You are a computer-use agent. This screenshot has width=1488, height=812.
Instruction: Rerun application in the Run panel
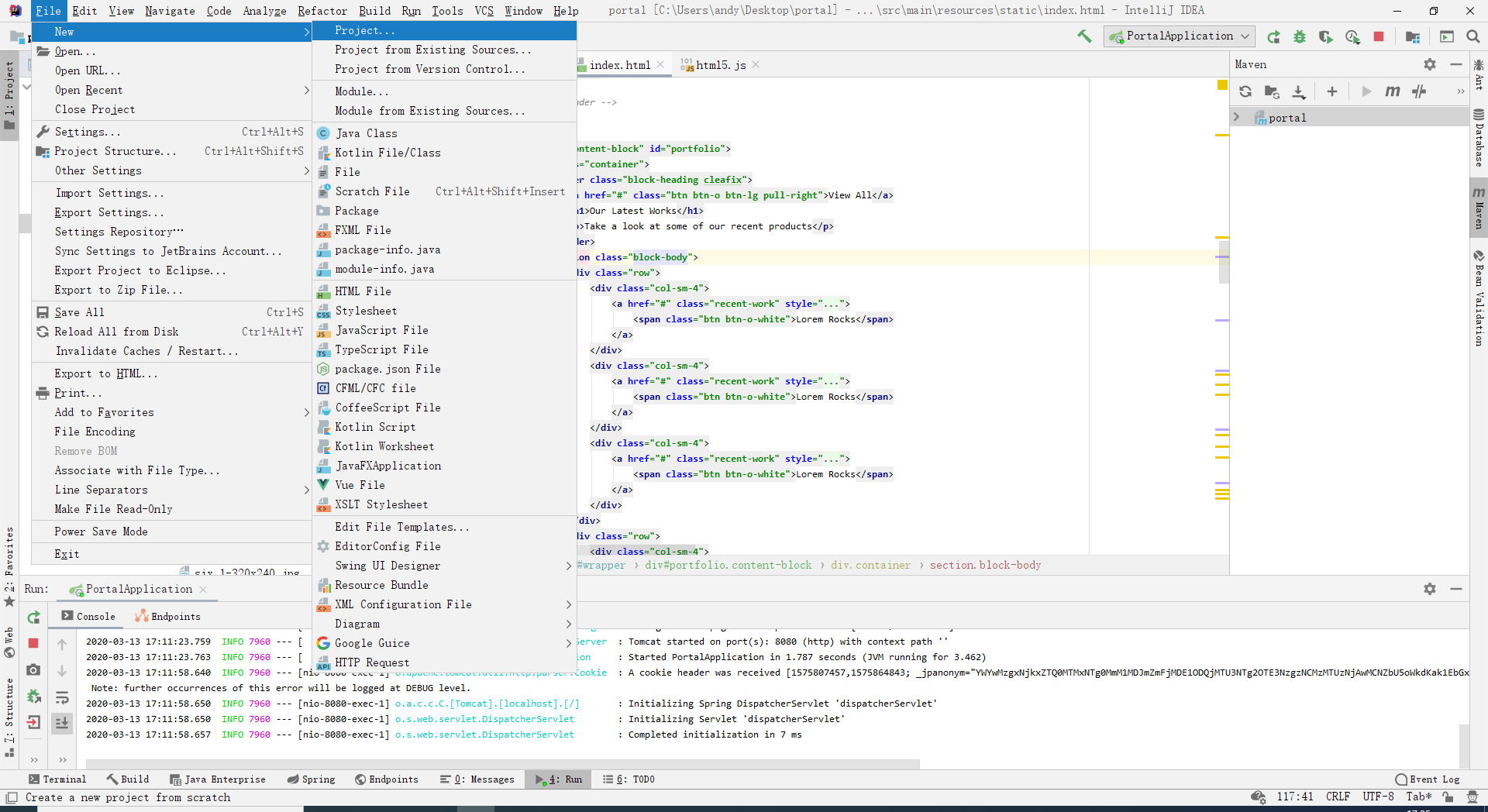(33, 618)
